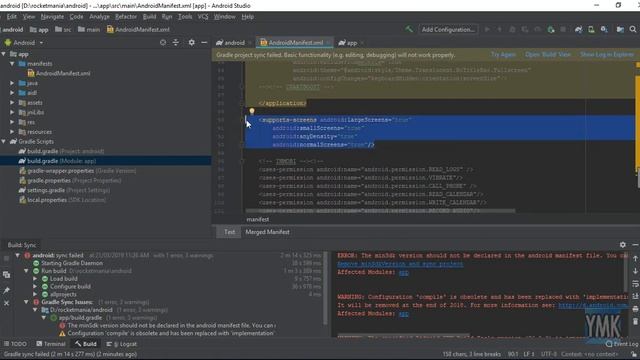Open the Tools menu
640x360 pixels.
coord(185,17)
